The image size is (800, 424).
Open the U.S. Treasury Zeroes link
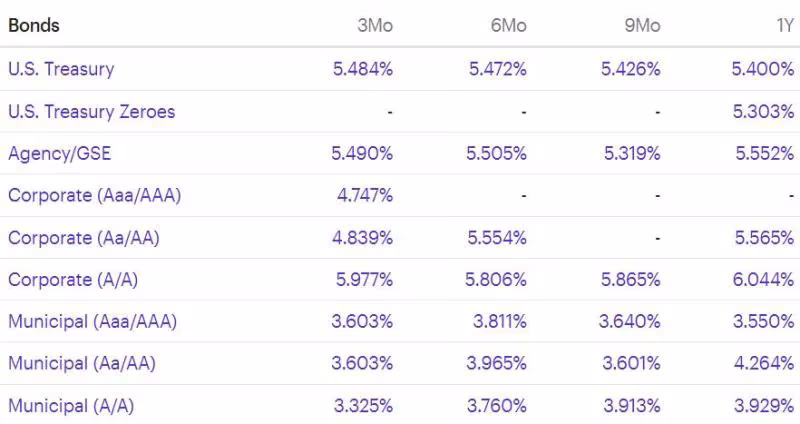coord(92,111)
